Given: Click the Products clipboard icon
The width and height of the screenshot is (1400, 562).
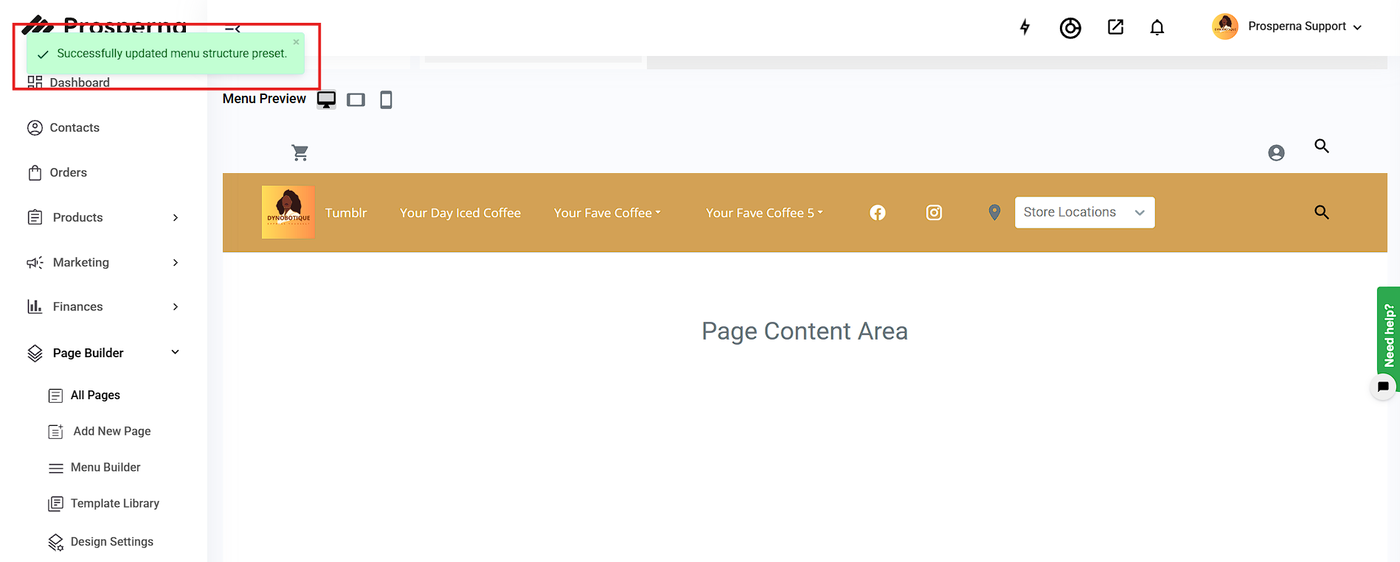Looking at the screenshot, I should coord(35,218).
